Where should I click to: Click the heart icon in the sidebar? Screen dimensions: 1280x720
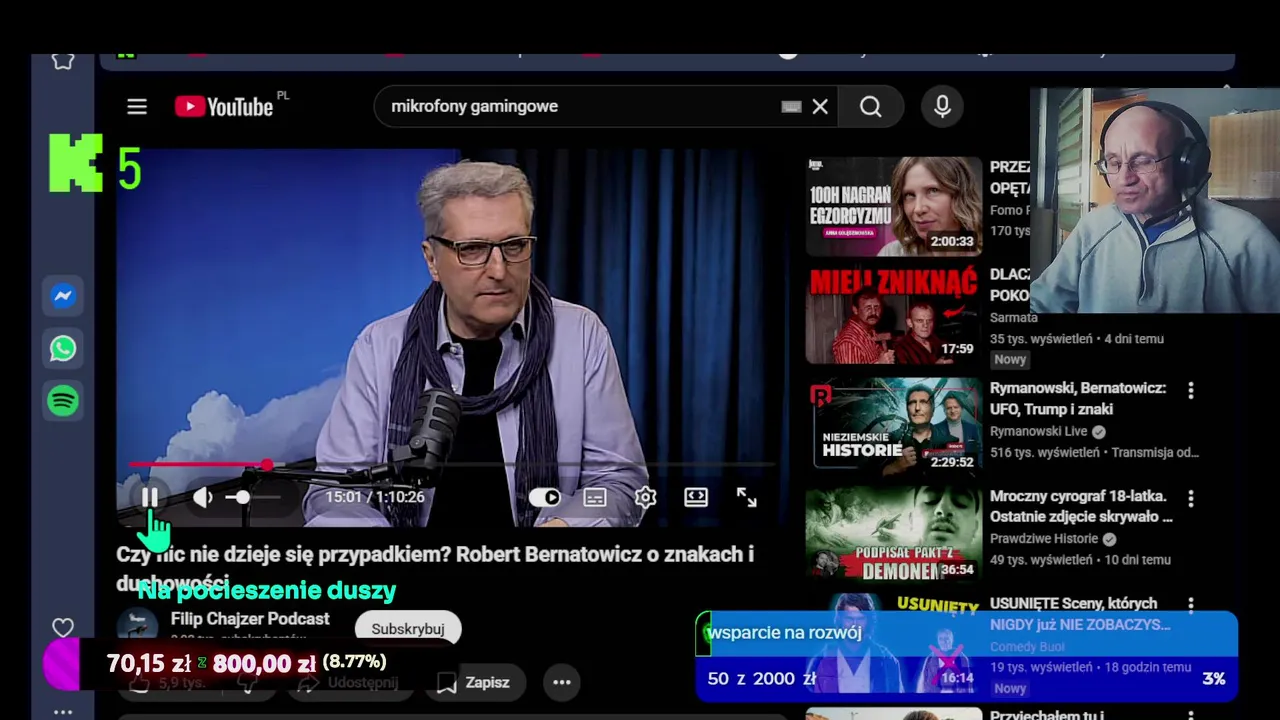[63, 628]
